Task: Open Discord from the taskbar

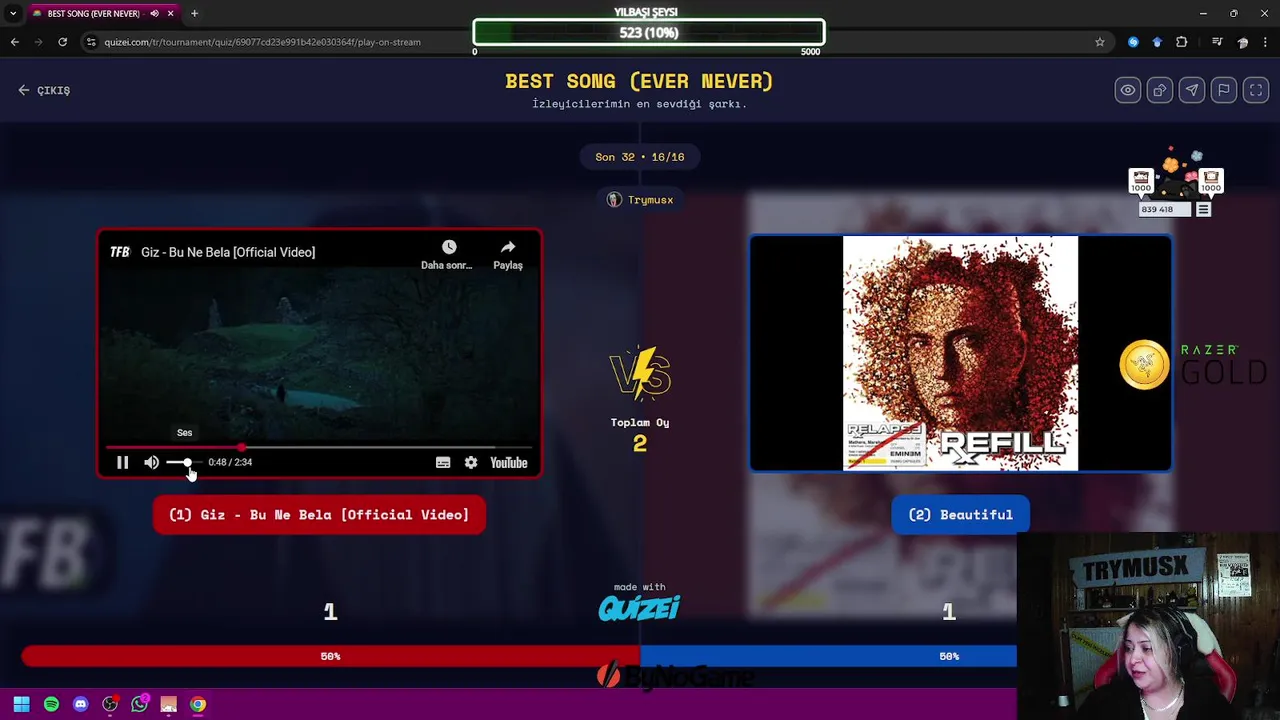Action: [80, 704]
